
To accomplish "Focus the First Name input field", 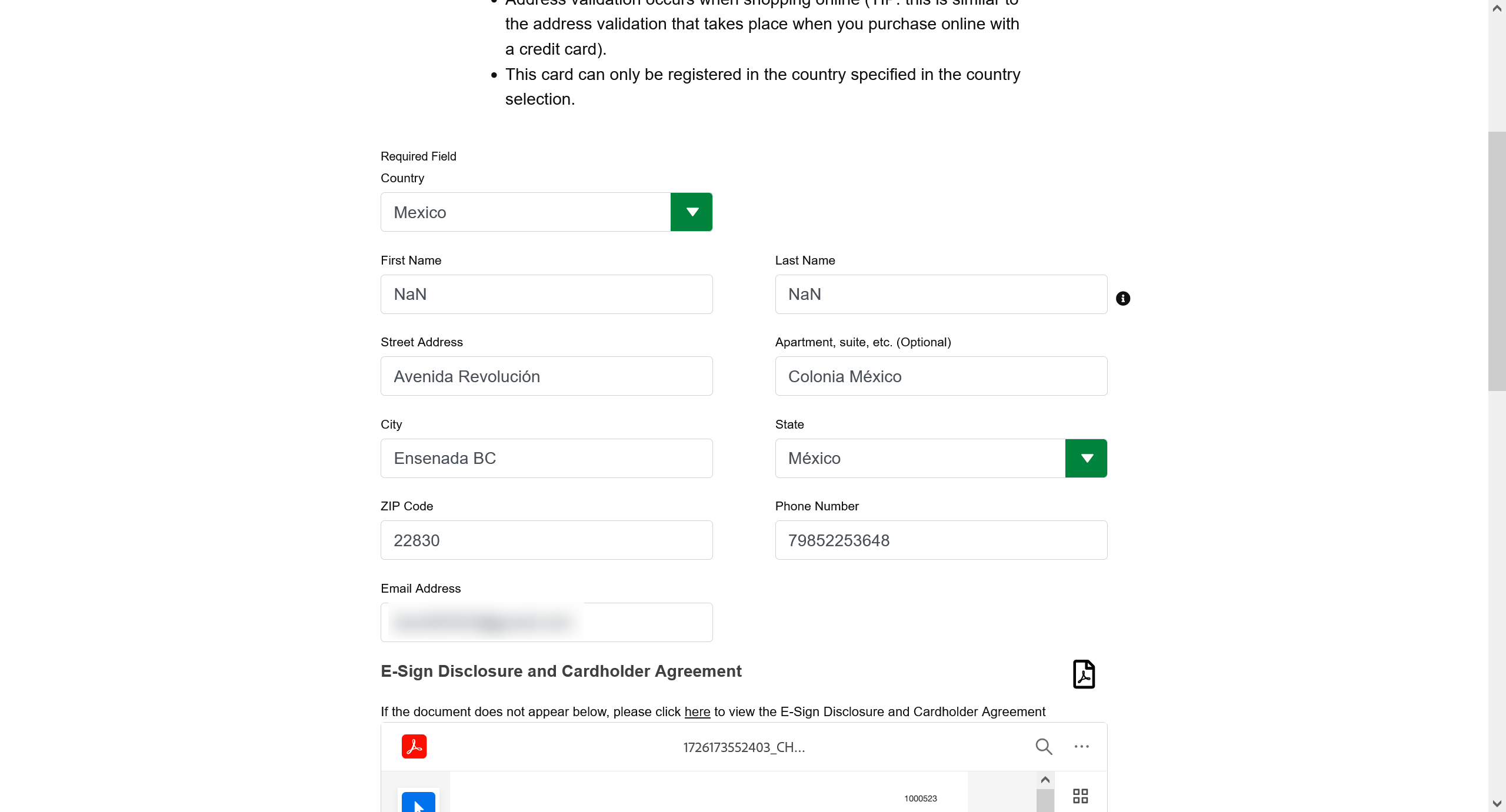I will click(547, 294).
